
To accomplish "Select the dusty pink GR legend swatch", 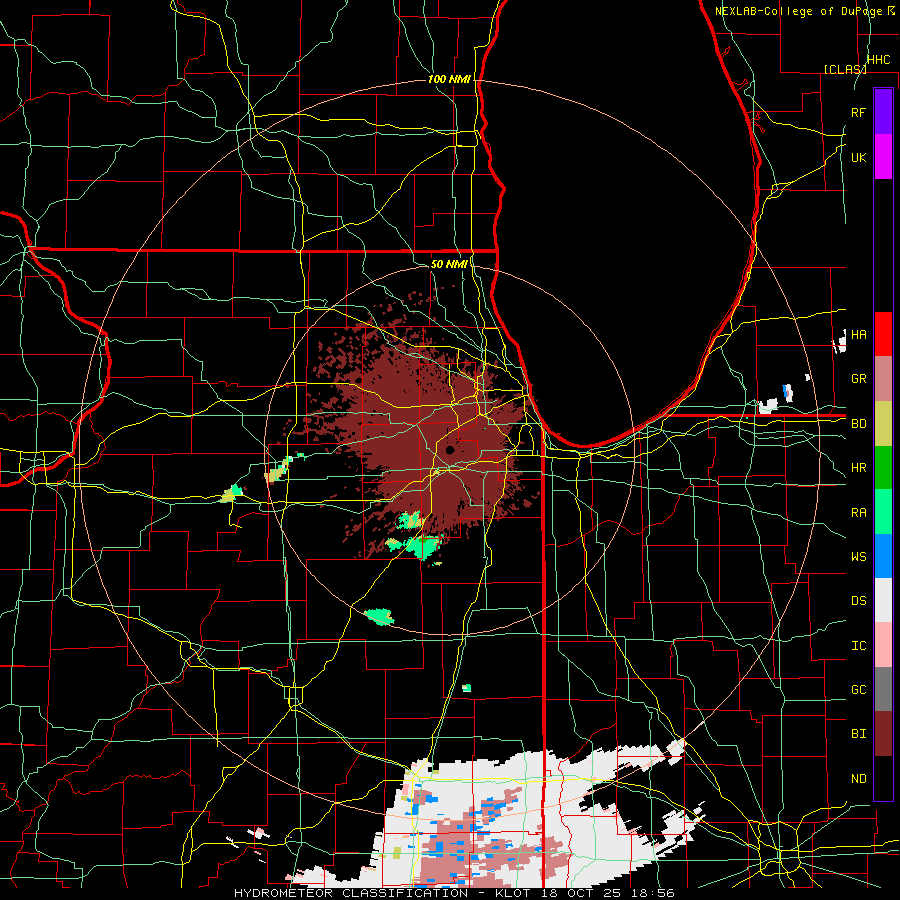I will pyautogui.click(x=883, y=379).
